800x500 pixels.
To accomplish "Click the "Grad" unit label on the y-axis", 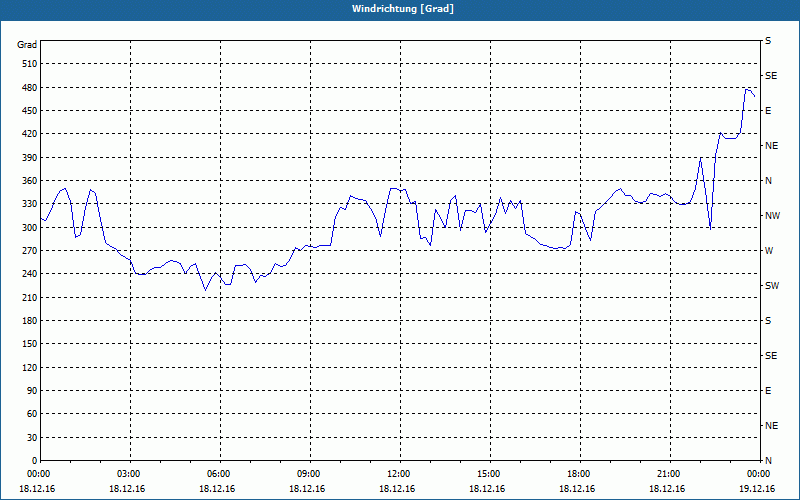I will [x=27, y=45].
